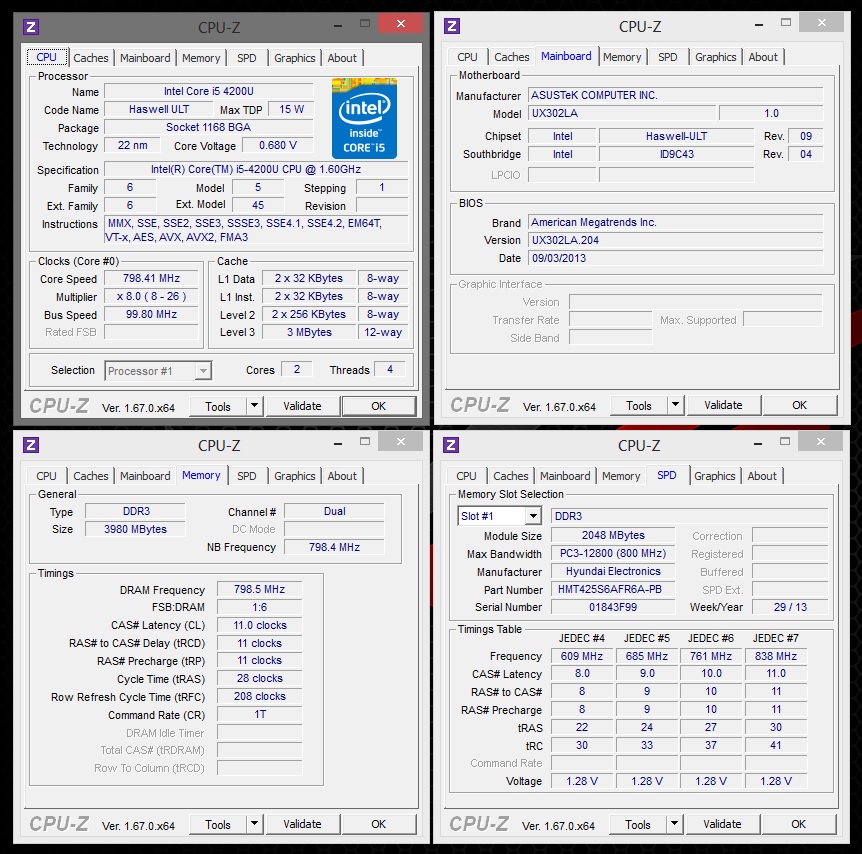This screenshot has height=854, width=862.
Task: Minimize the CPU tab window
Action: 338,25
